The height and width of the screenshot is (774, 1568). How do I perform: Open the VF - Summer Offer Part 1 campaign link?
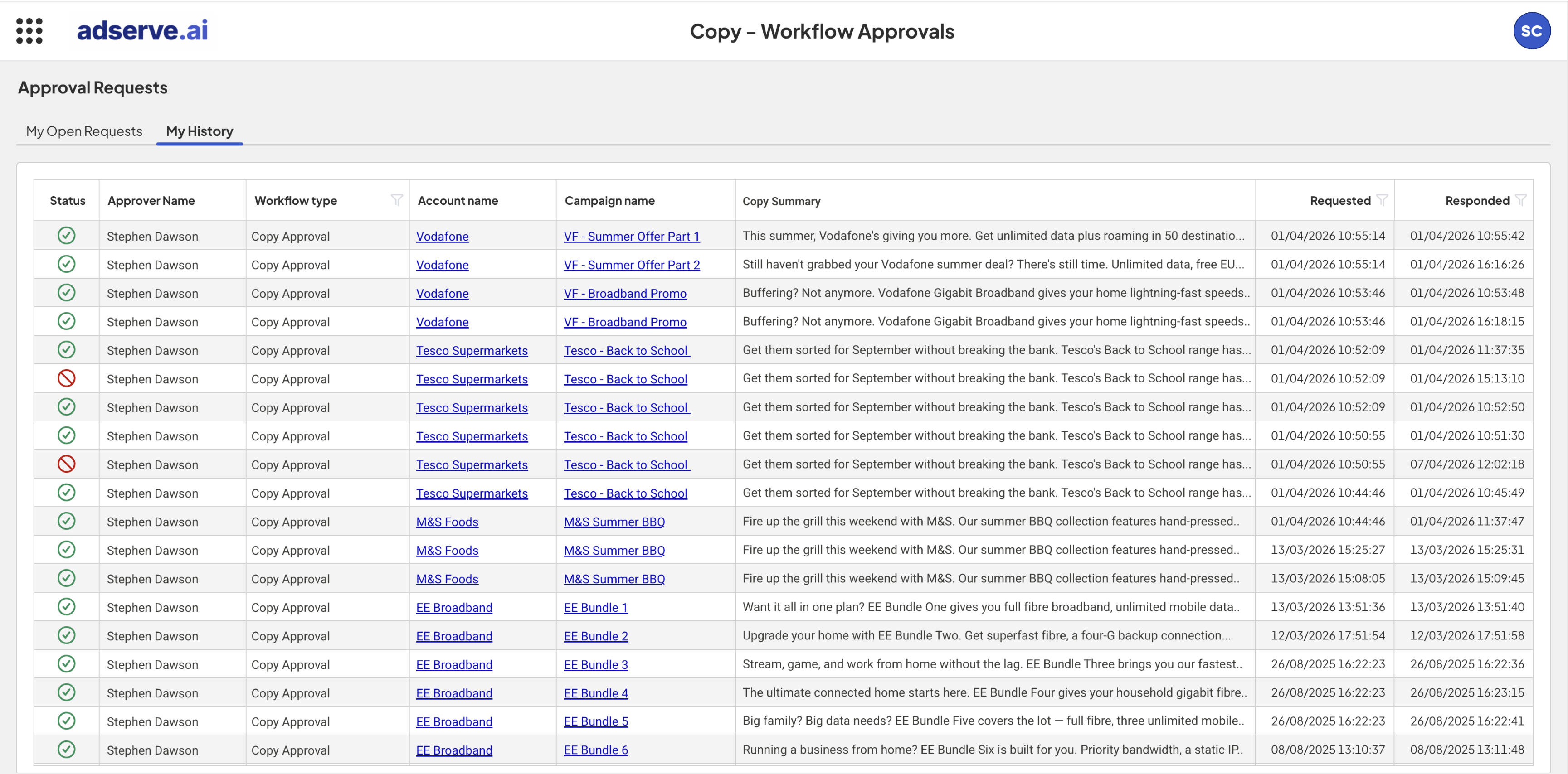click(x=632, y=236)
